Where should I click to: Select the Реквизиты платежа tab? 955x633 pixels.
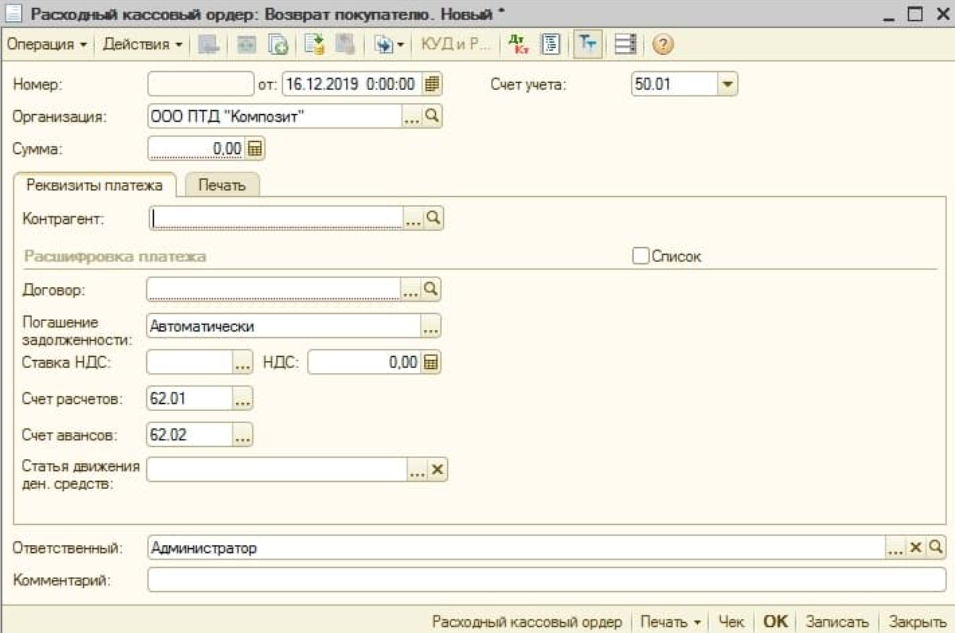[94, 185]
